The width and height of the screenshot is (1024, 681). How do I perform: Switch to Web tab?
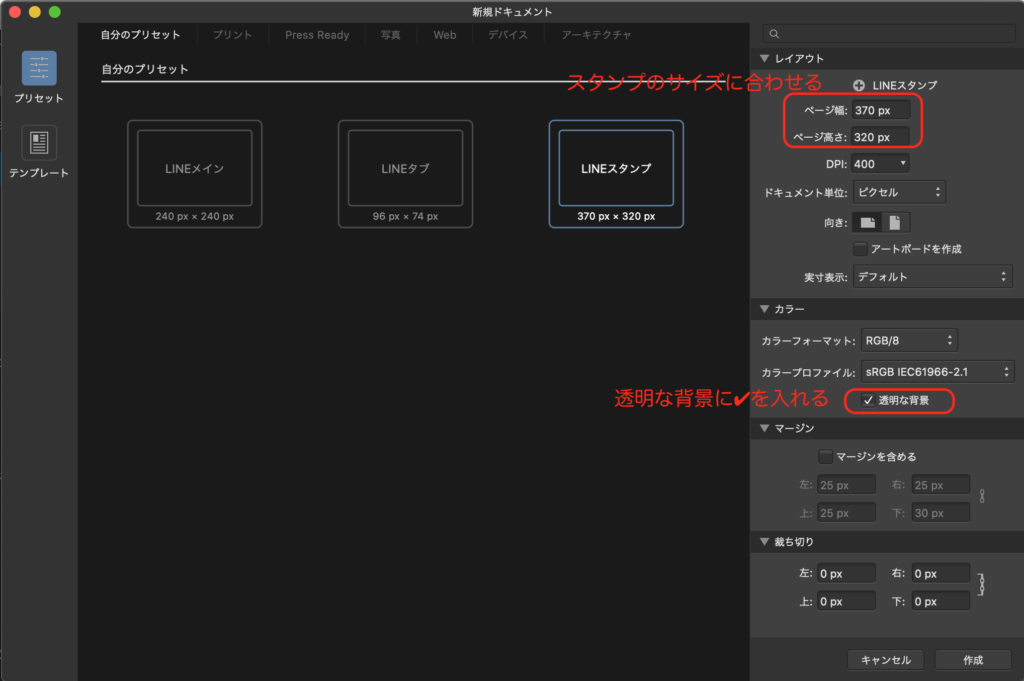pos(445,35)
